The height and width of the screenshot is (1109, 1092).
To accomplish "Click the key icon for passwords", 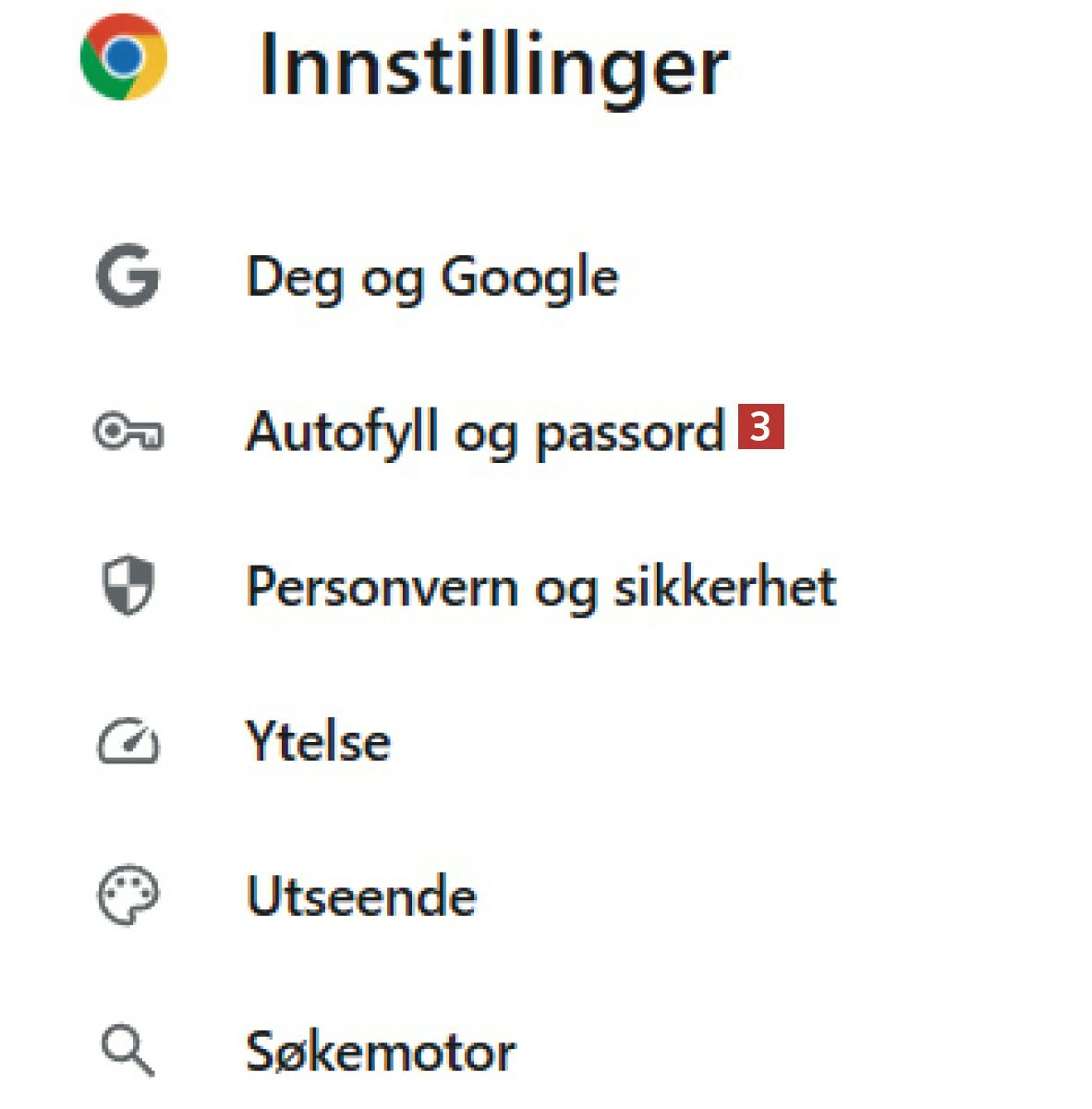I will click(x=128, y=432).
